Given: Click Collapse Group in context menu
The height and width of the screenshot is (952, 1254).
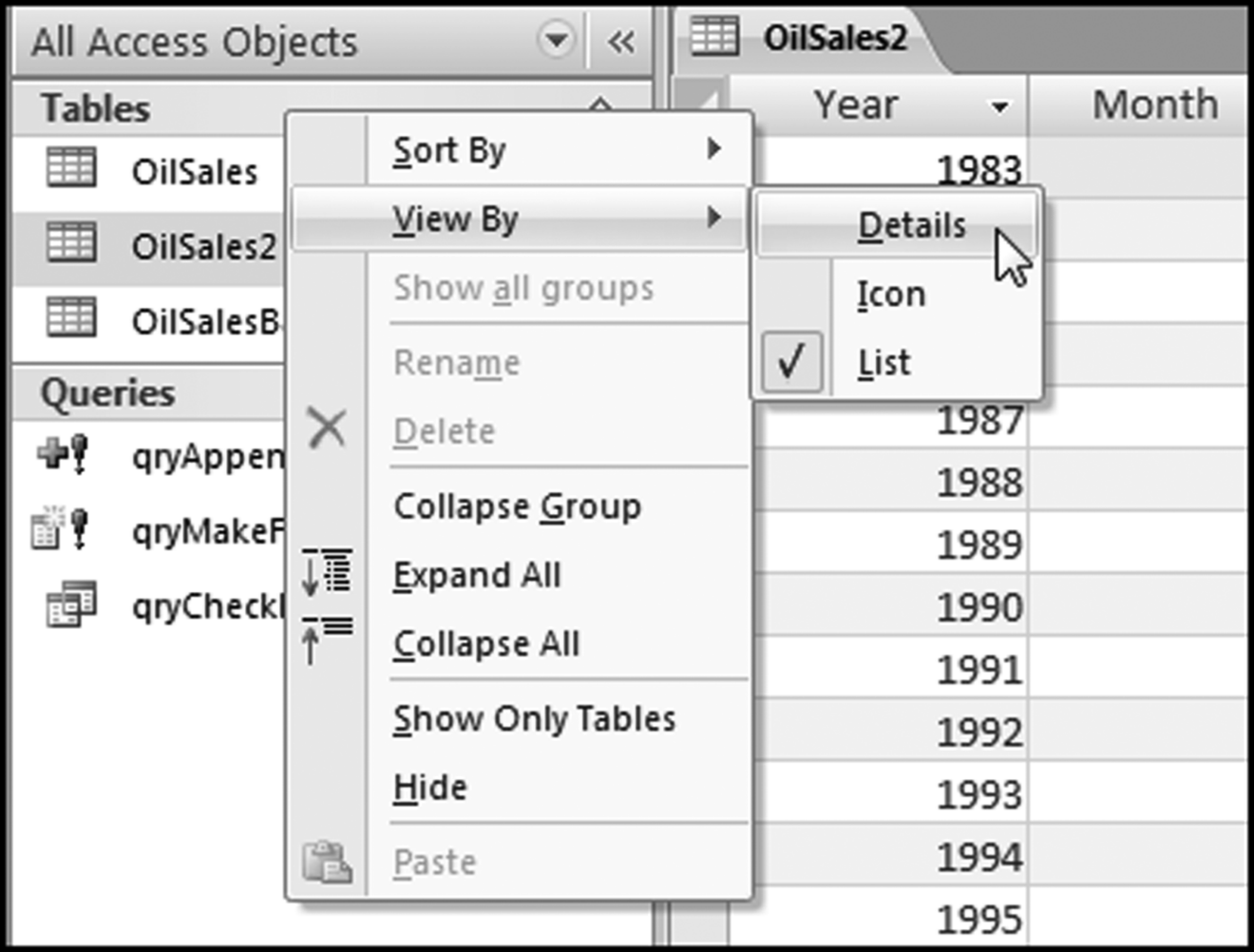Looking at the screenshot, I should point(517,506).
